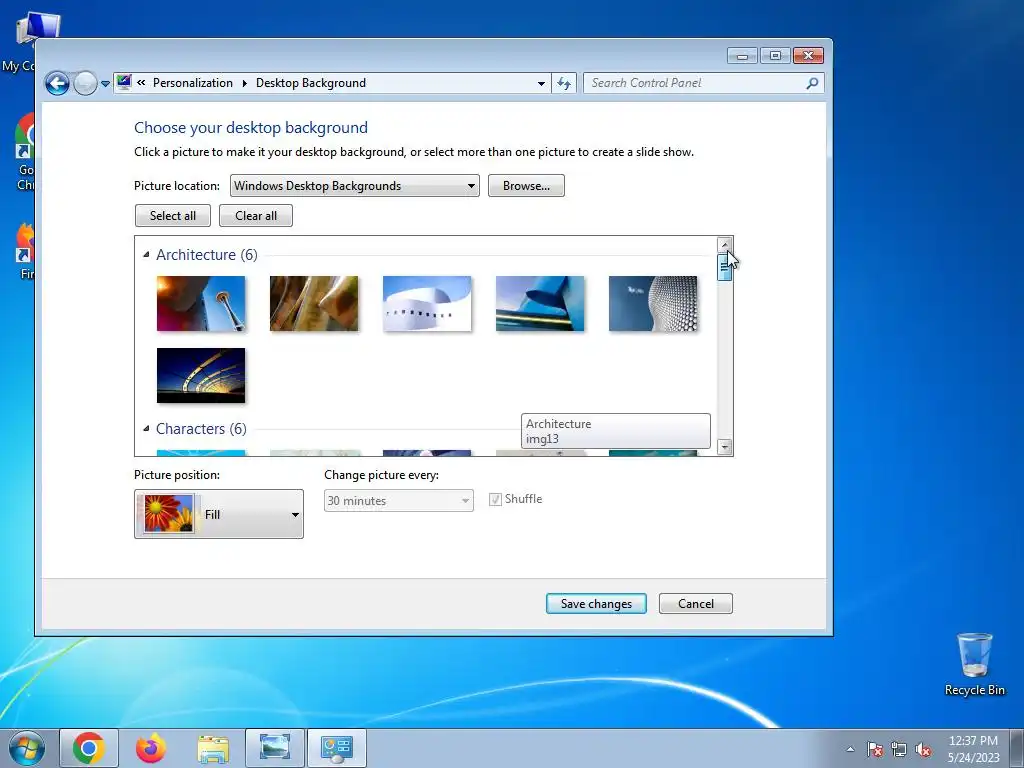The height and width of the screenshot is (768, 1024).
Task: Select the Recycle Bin desktop icon
Action: click(974, 664)
